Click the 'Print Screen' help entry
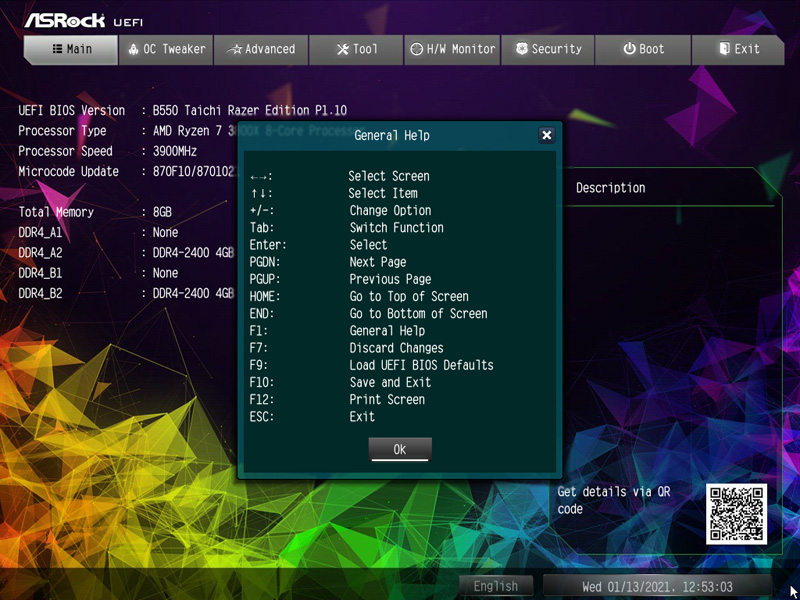The image size is (800, 600). click(x=387, y=399)
